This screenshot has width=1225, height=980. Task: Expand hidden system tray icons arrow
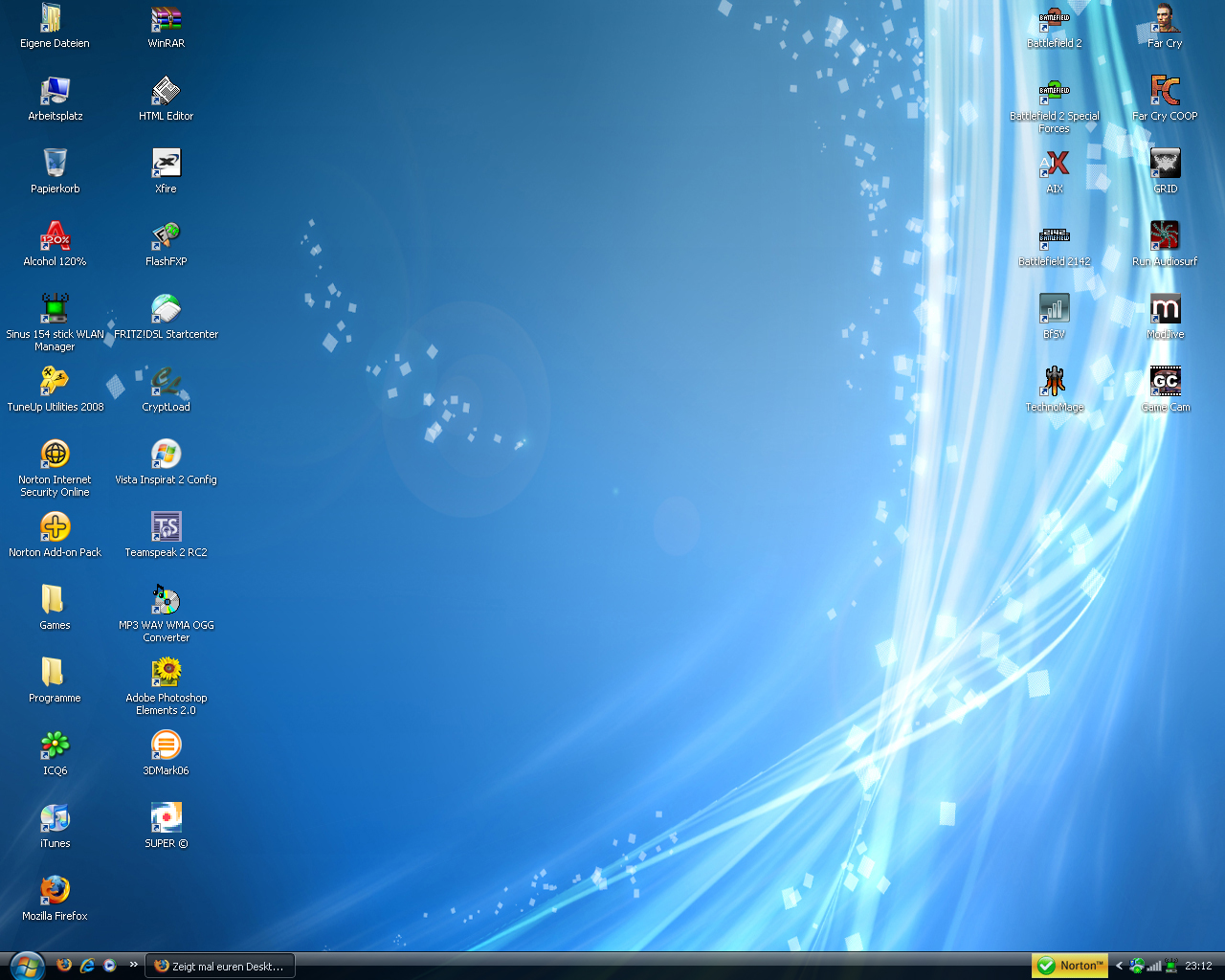(x=1119, y=966)
